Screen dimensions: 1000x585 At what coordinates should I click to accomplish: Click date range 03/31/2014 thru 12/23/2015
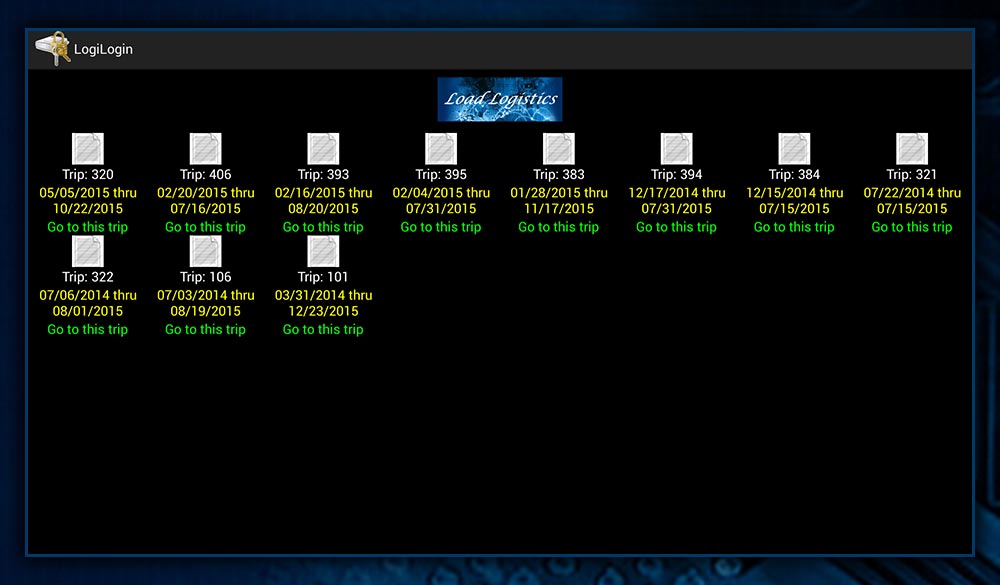(323, 304)
